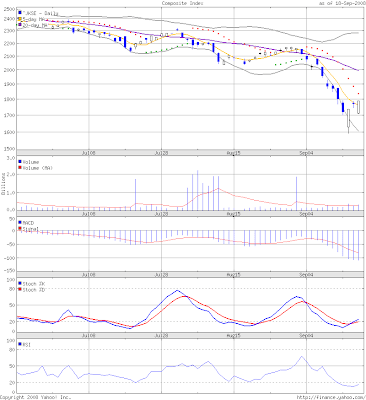Click the 2500 price axis value
Image resolution: width=366 pixels, height=400 pixels.
coord(9,9)
